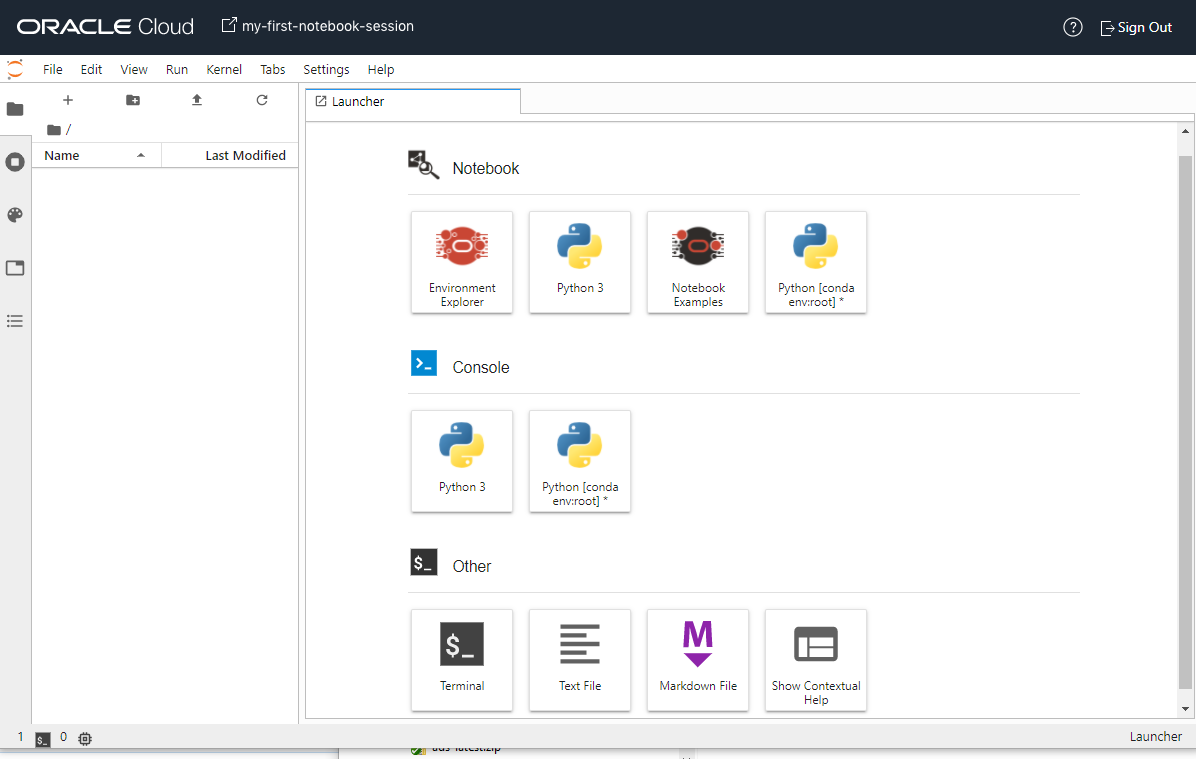Screen dimensions: 1196x759
Task: Start Python [conda env:root] console
Action: [580, 462]
